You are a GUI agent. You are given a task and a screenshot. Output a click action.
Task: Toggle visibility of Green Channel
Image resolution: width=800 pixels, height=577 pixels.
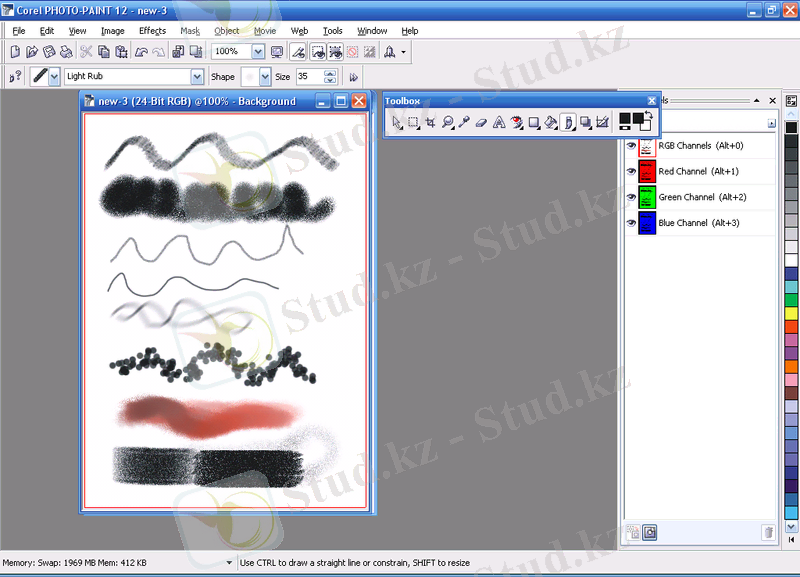pos(631,197)
